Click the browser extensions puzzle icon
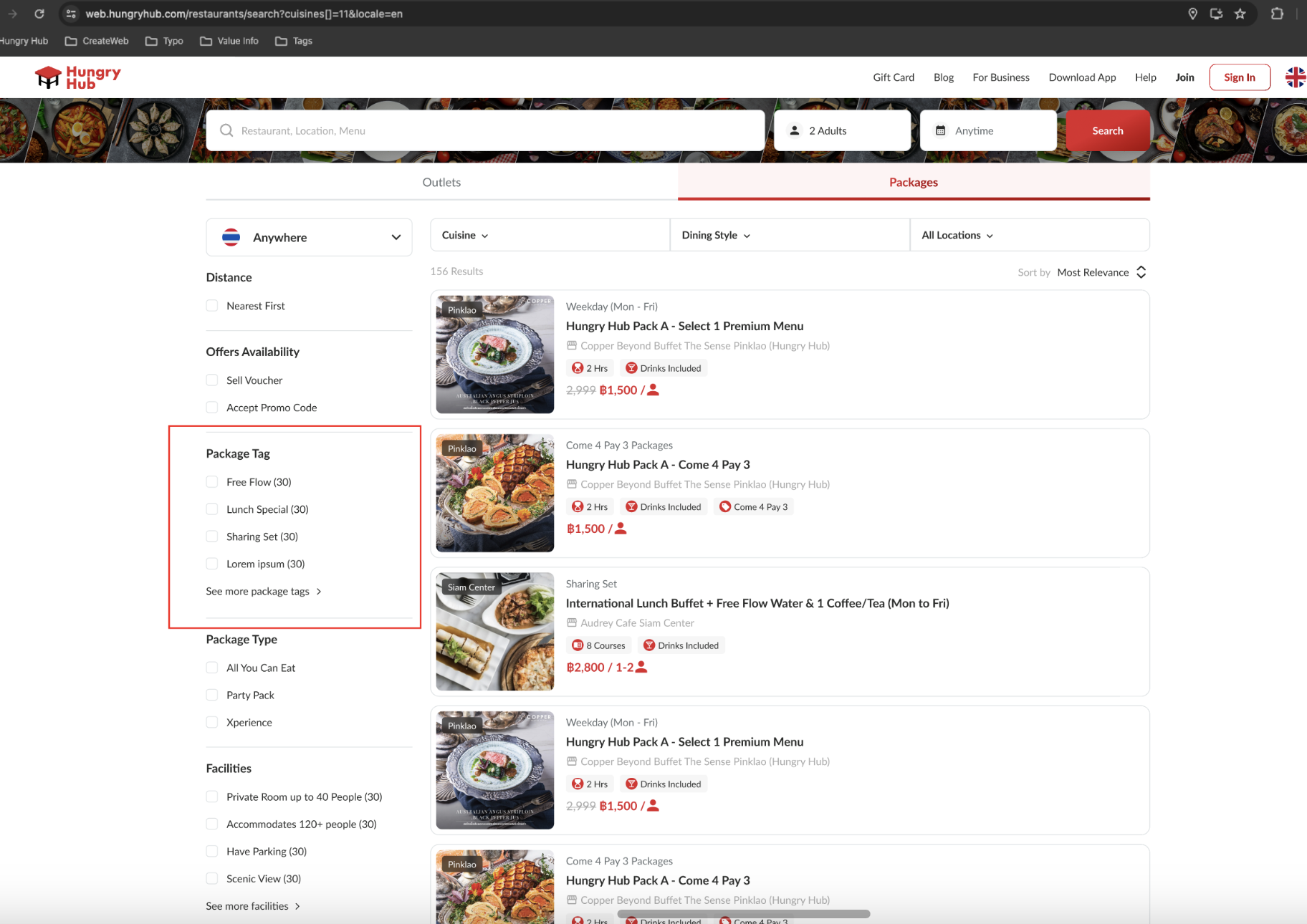This screenshot has width=1307, height=924. point(1277,14)
